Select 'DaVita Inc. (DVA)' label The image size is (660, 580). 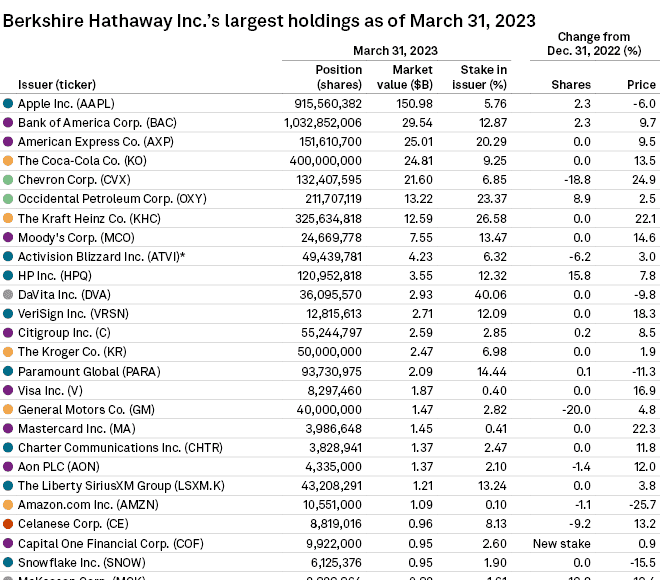64,295
